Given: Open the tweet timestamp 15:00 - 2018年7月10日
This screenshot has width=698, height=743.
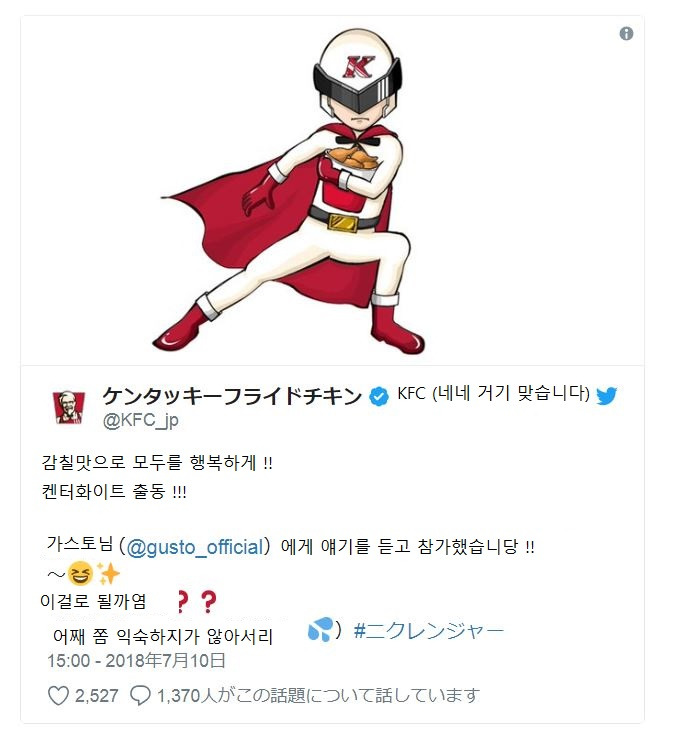Looking at the screenshot, I should pyautogui.click(x=136, y=660).
